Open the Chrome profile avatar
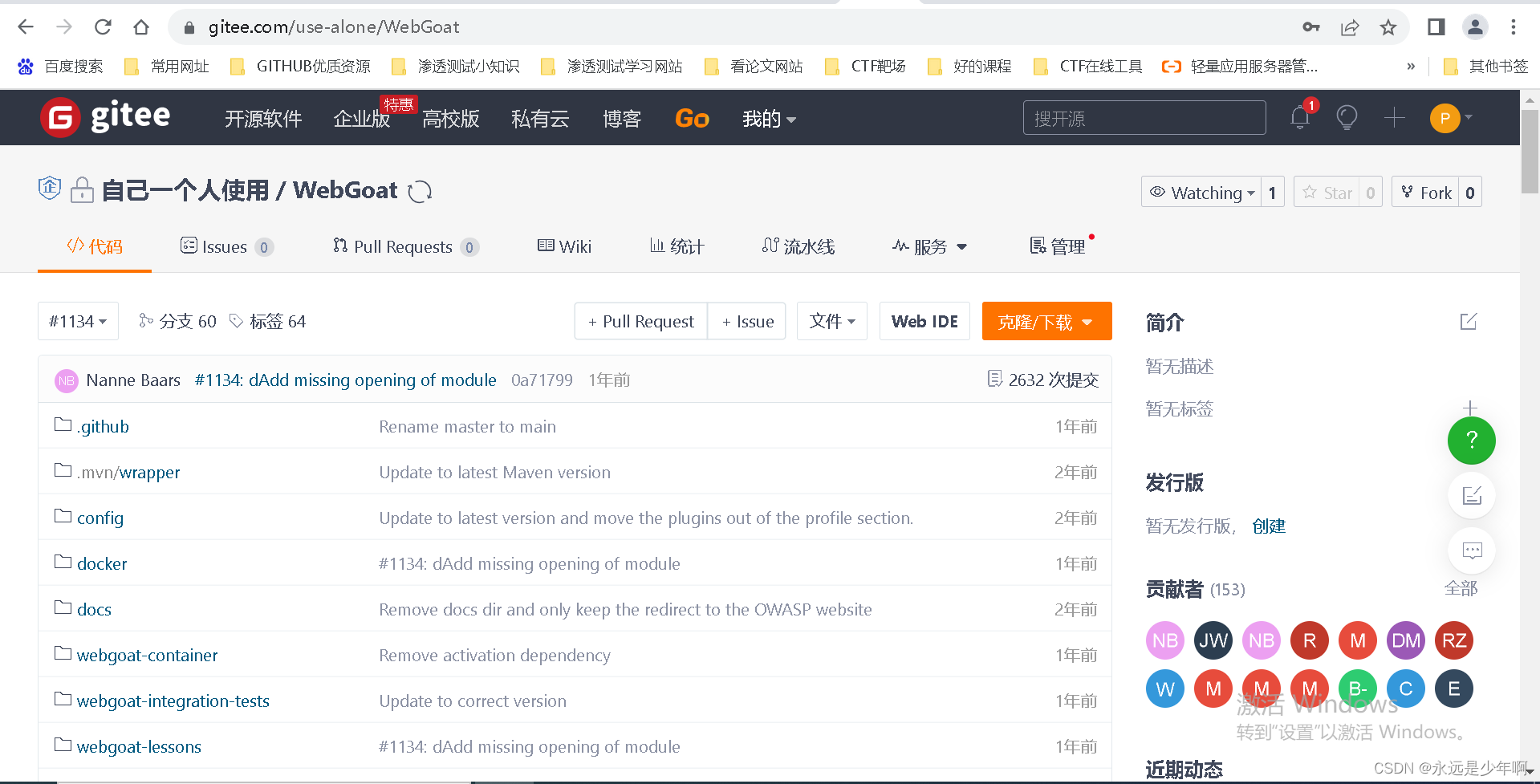The height and width of the screenshot is (784, 1540). 1475,27
